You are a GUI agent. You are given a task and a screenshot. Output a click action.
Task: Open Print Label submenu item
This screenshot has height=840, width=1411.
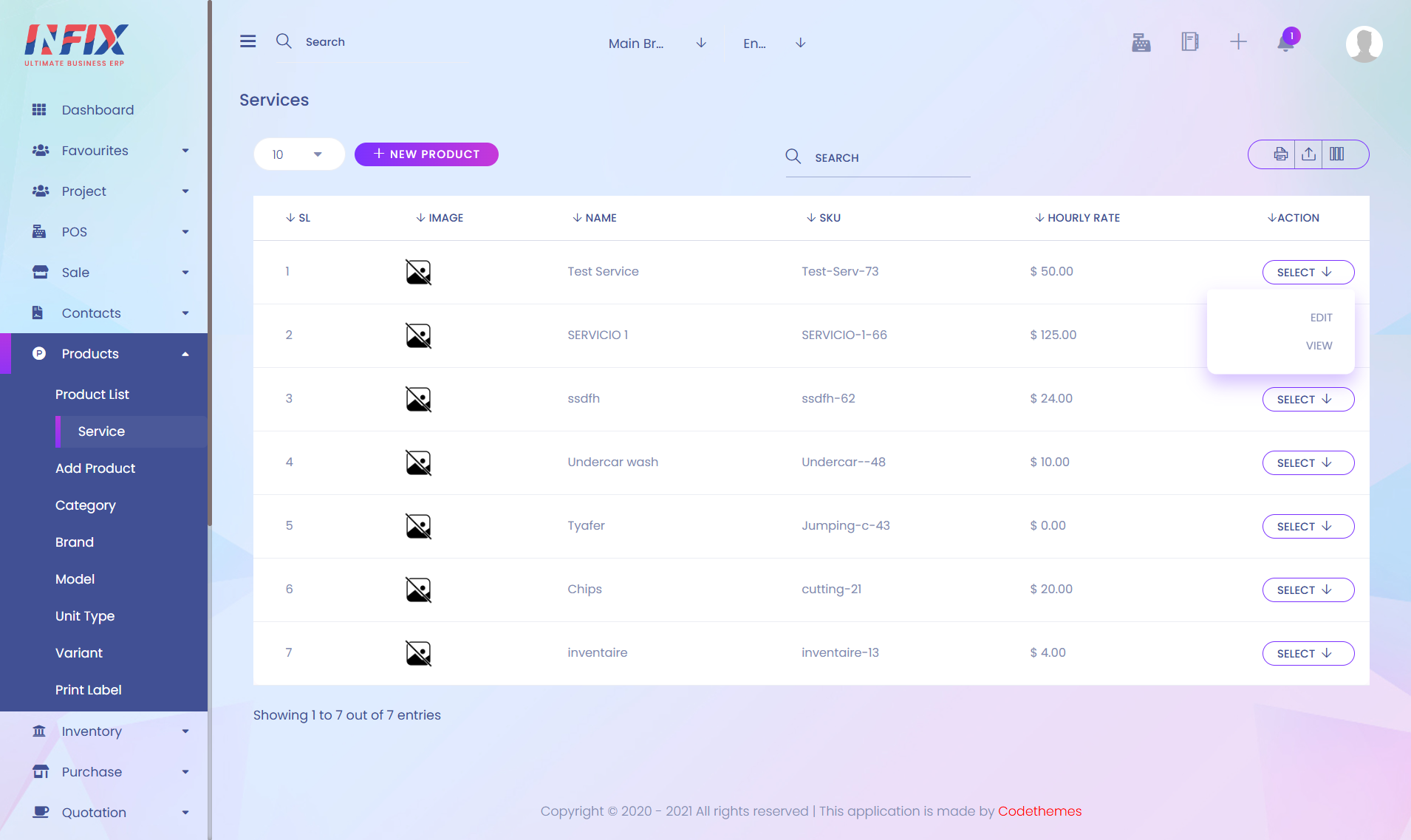89,690
